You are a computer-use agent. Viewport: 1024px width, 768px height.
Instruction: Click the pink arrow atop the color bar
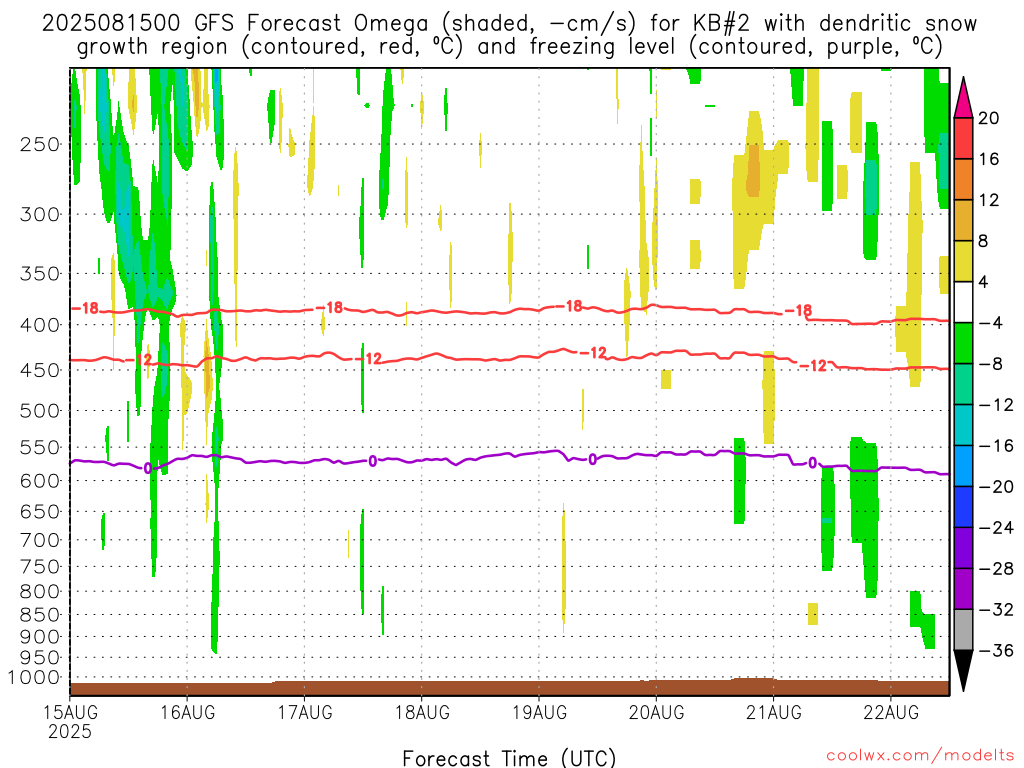[963, 97]
